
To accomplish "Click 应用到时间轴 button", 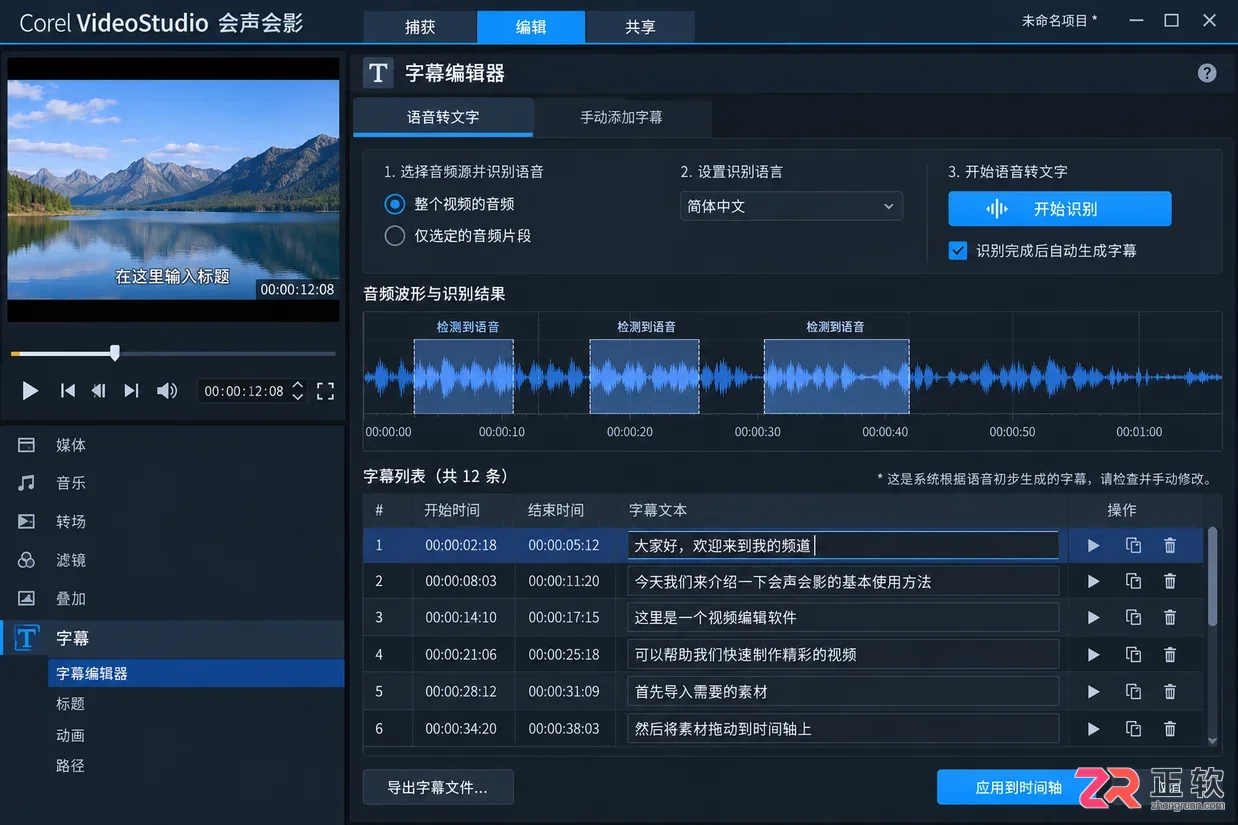I will tap(1018, 787).
